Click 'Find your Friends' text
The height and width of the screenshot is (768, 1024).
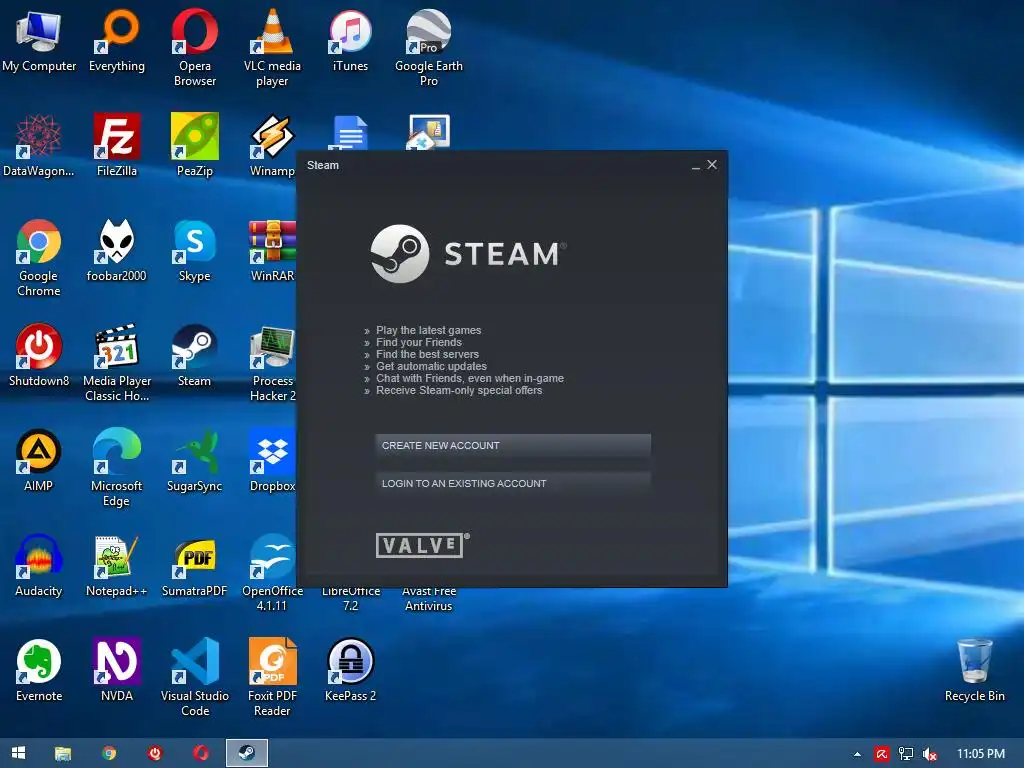point(419,342)
